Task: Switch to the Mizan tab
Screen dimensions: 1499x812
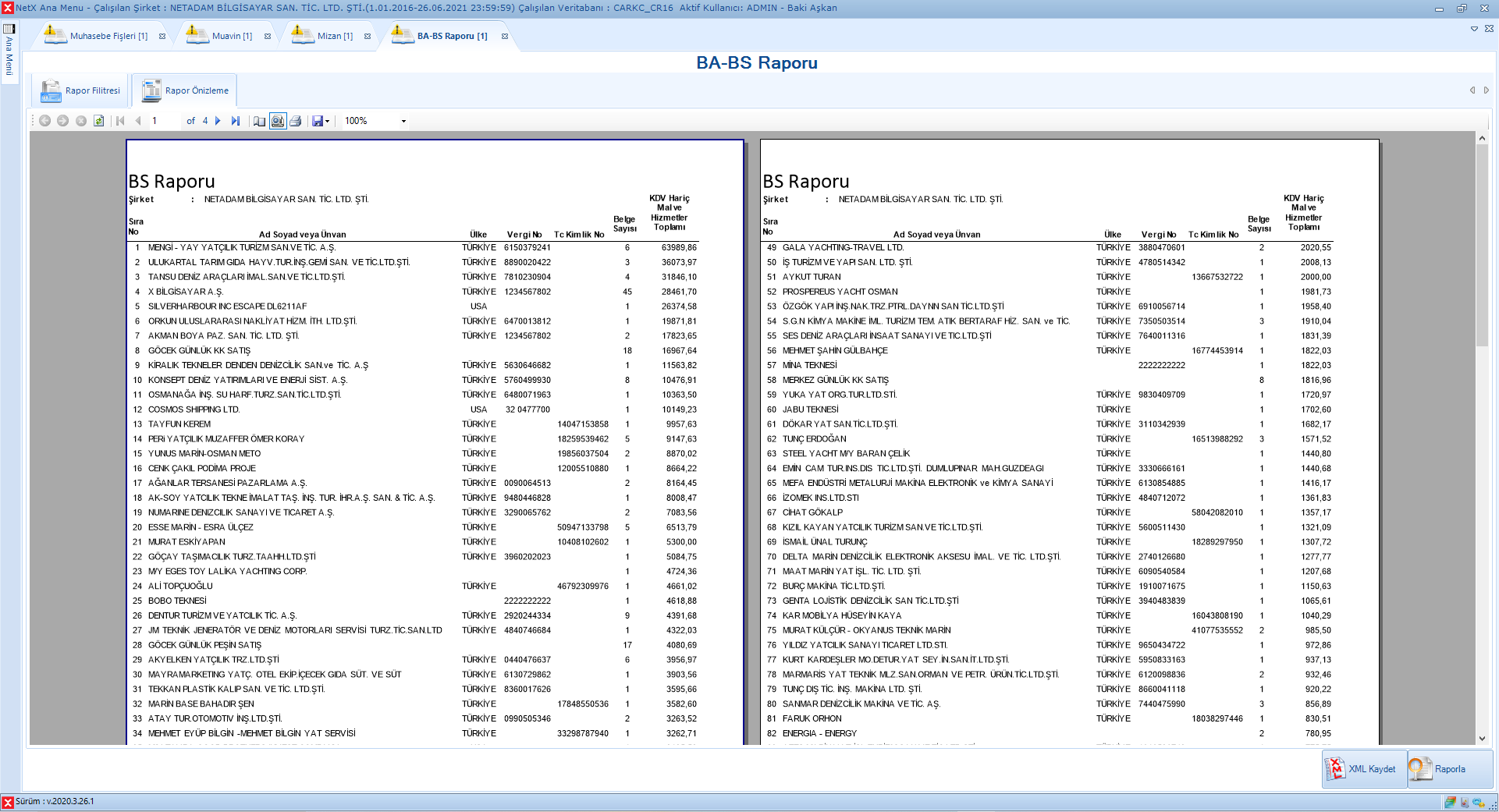Action: 335,36
